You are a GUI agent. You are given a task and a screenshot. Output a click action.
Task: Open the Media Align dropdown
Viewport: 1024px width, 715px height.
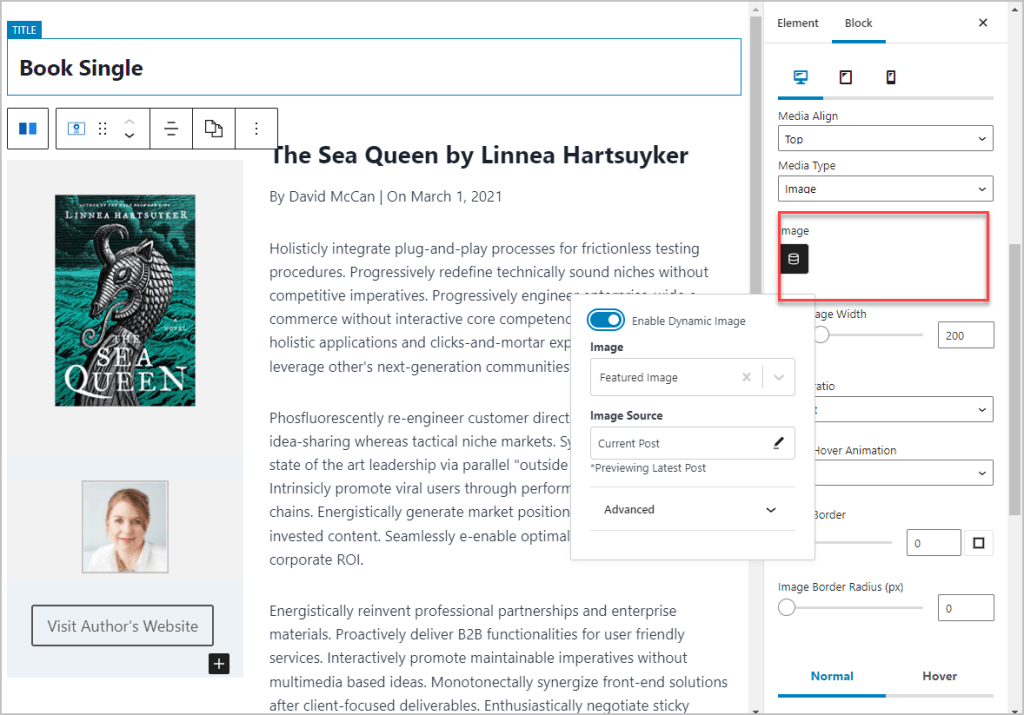point(885,139)
